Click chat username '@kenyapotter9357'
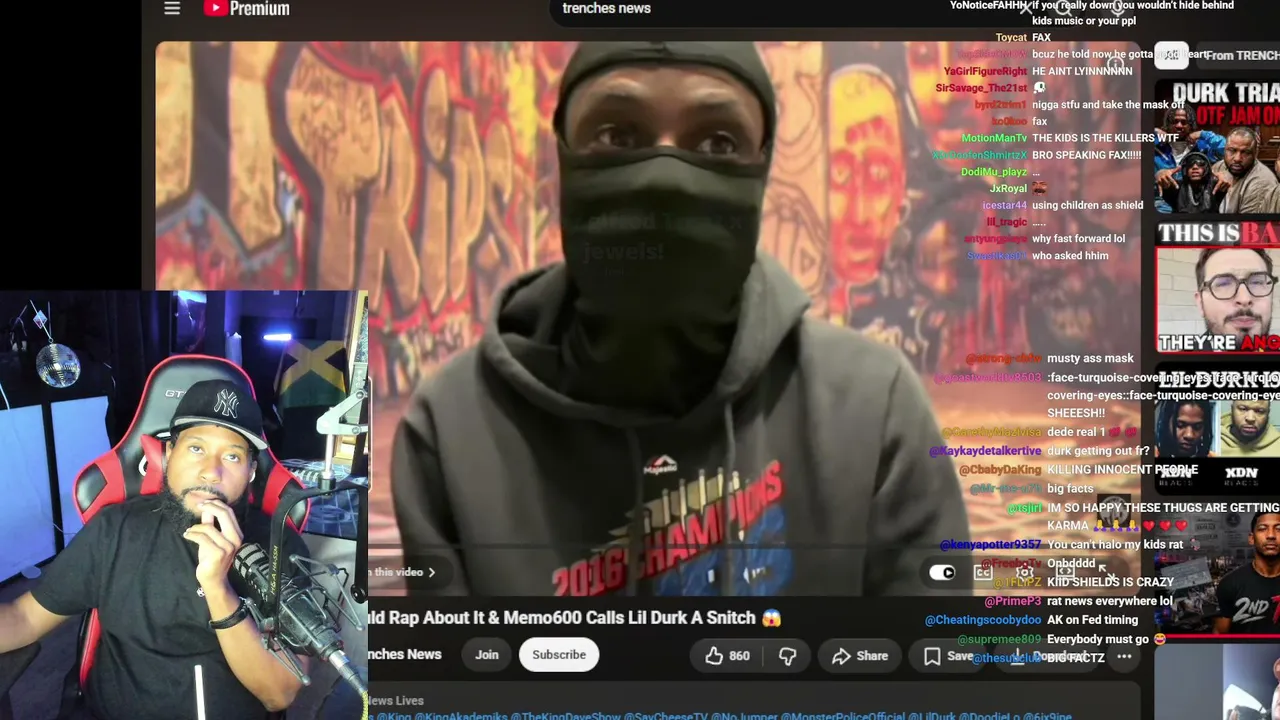The height and width of the screenshot is (720, 1280). point(990,545)
